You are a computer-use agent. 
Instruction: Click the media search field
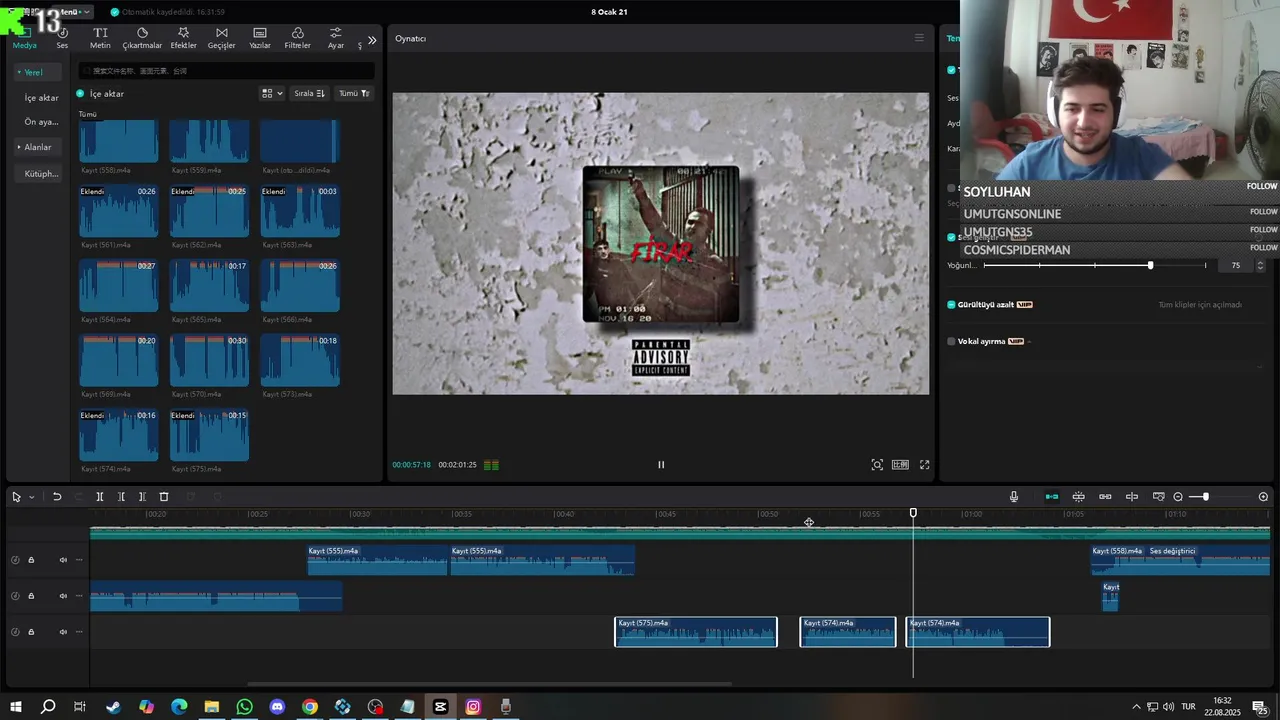227,71
